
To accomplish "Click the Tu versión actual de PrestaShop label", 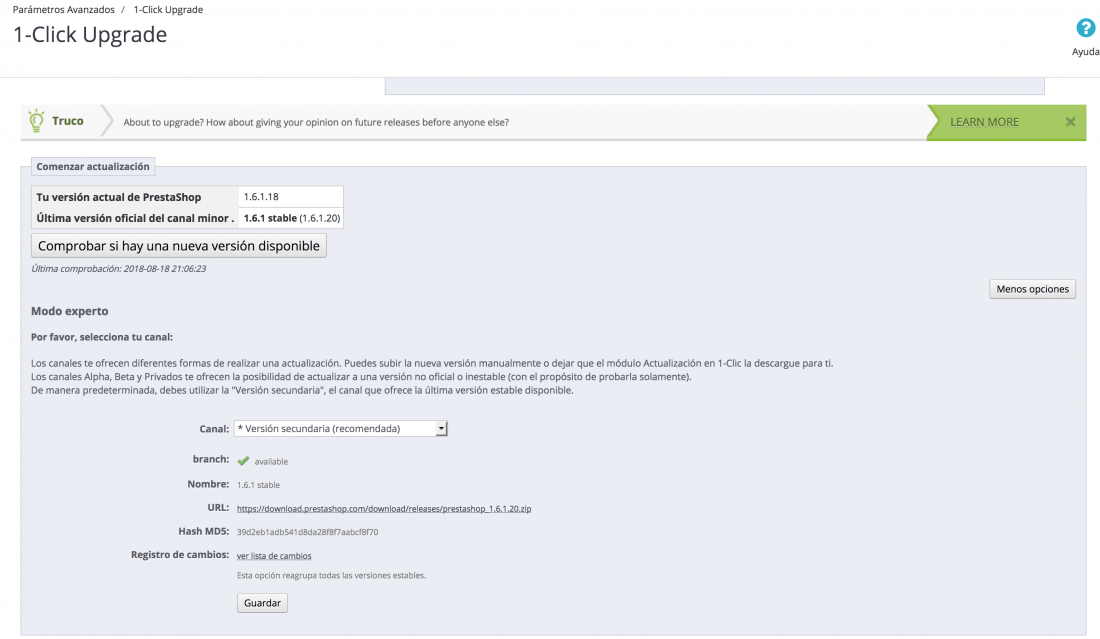I will tap(119, 197).
